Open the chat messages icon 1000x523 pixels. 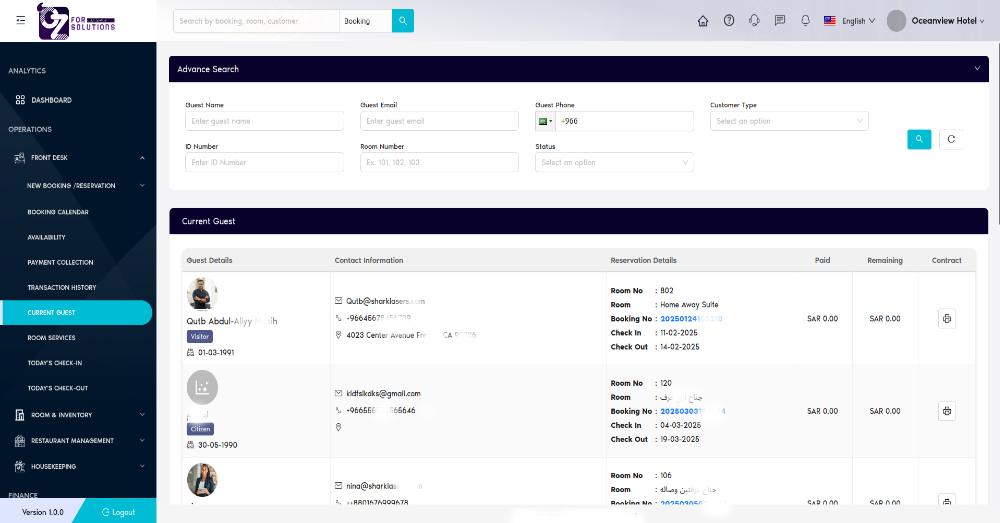780,21
